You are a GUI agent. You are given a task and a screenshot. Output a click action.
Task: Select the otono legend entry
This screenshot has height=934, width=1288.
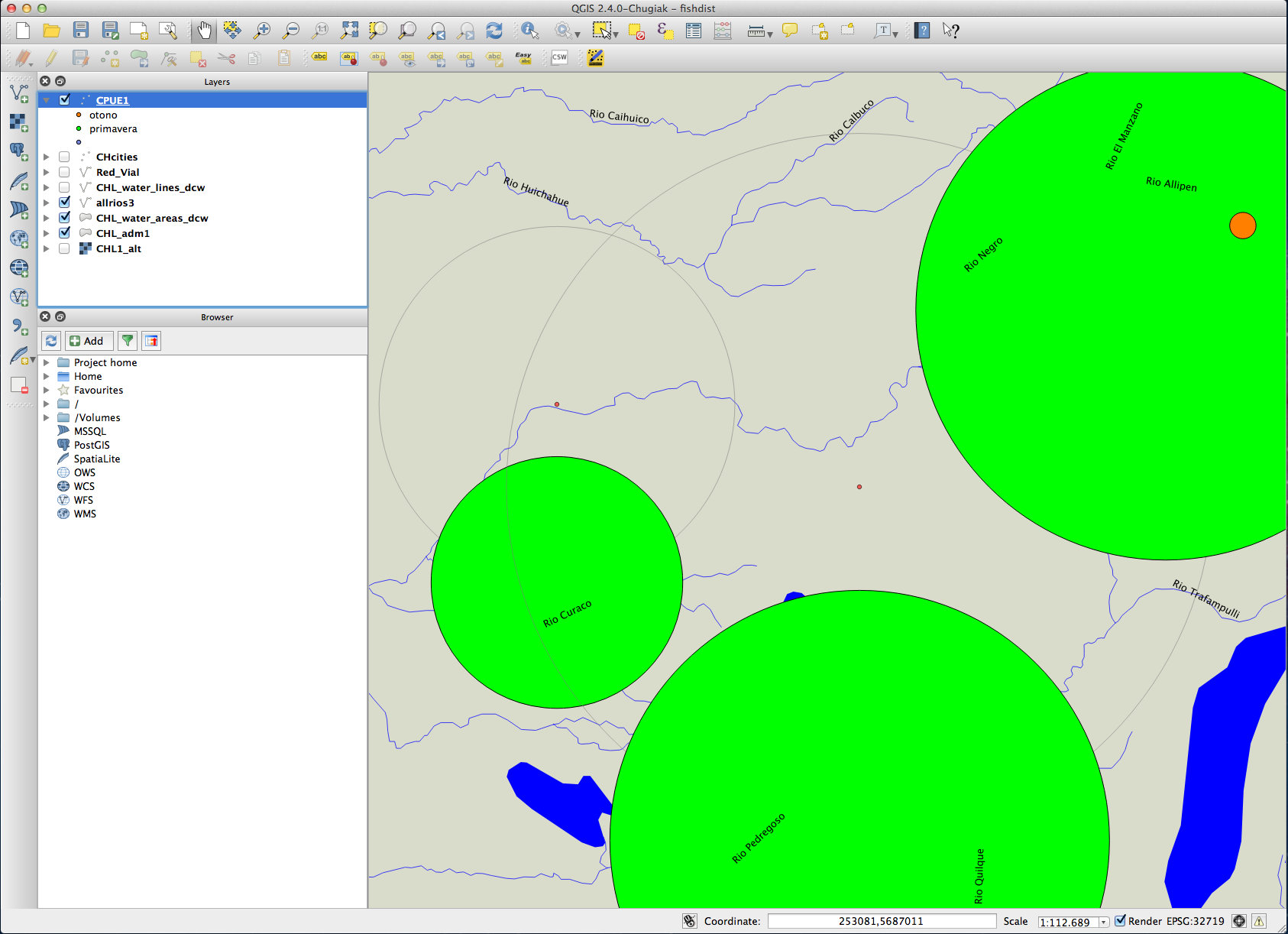coord(103,115)
